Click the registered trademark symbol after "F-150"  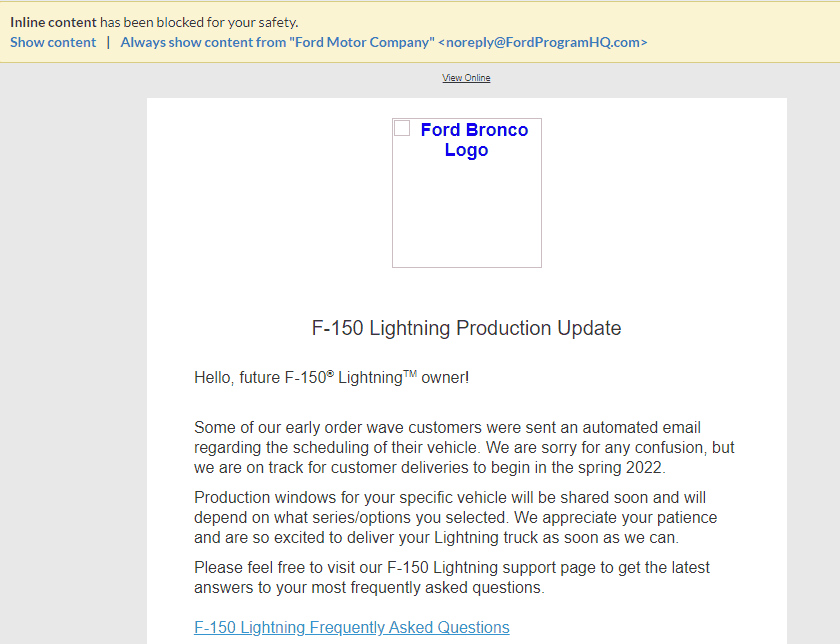click(330, 374)
